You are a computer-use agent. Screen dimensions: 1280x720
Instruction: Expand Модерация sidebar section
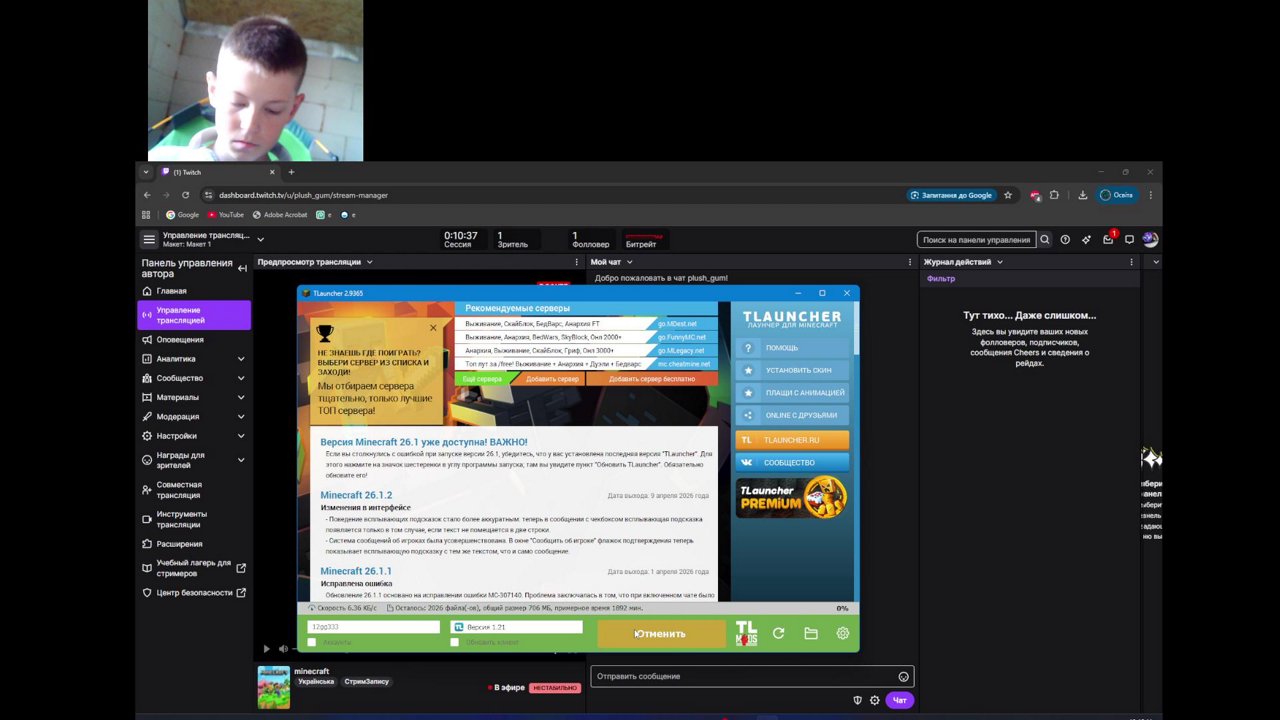tap(241, 417)
